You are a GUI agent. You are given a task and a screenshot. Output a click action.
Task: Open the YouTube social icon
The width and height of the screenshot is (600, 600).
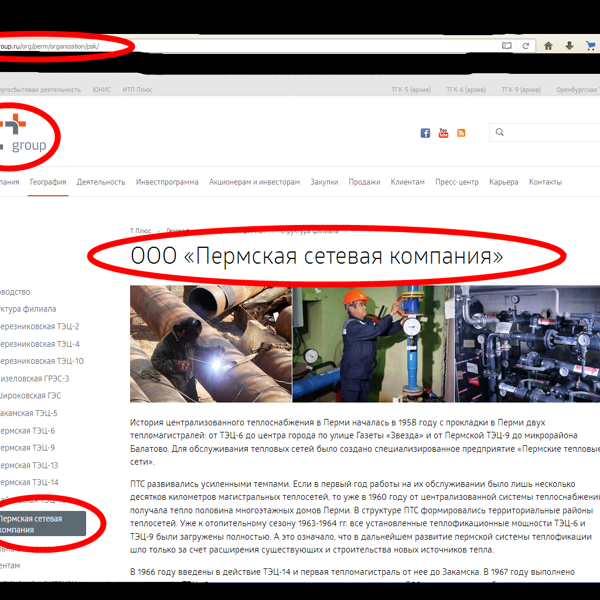tap(443, 133)
